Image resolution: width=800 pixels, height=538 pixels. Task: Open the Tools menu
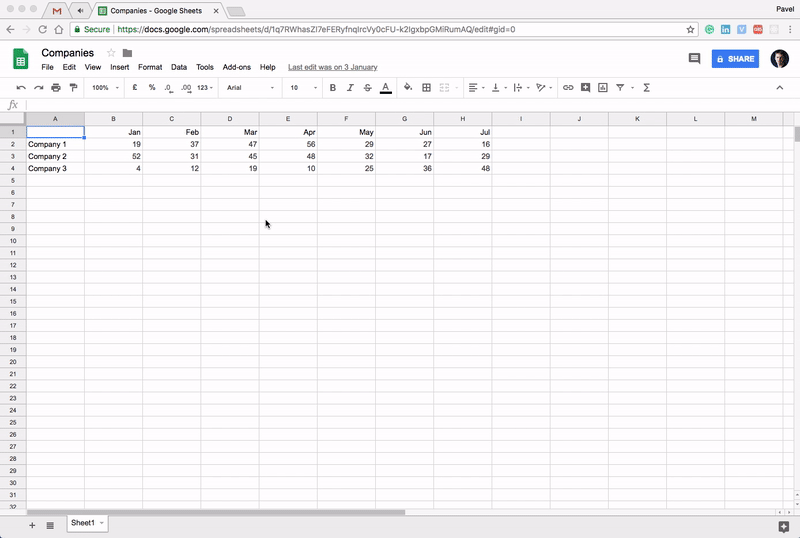point(205,67)
